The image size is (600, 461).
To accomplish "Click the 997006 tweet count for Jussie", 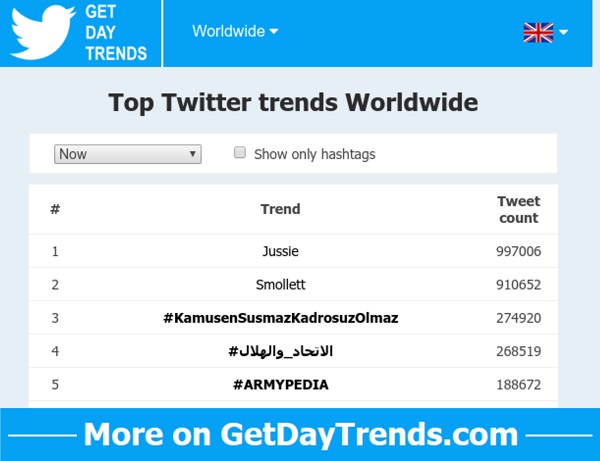I will tap(518, 251).
